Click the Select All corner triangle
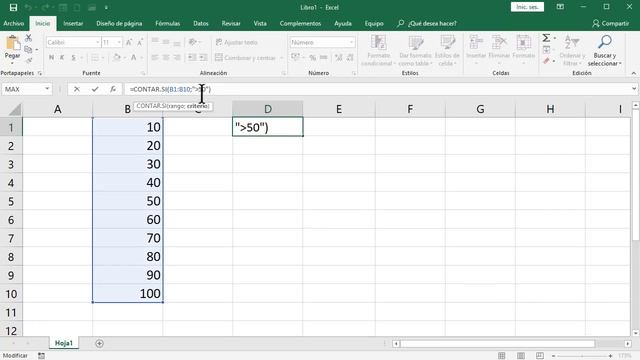This screenshot has width=640, height=360. pos(15,109)
